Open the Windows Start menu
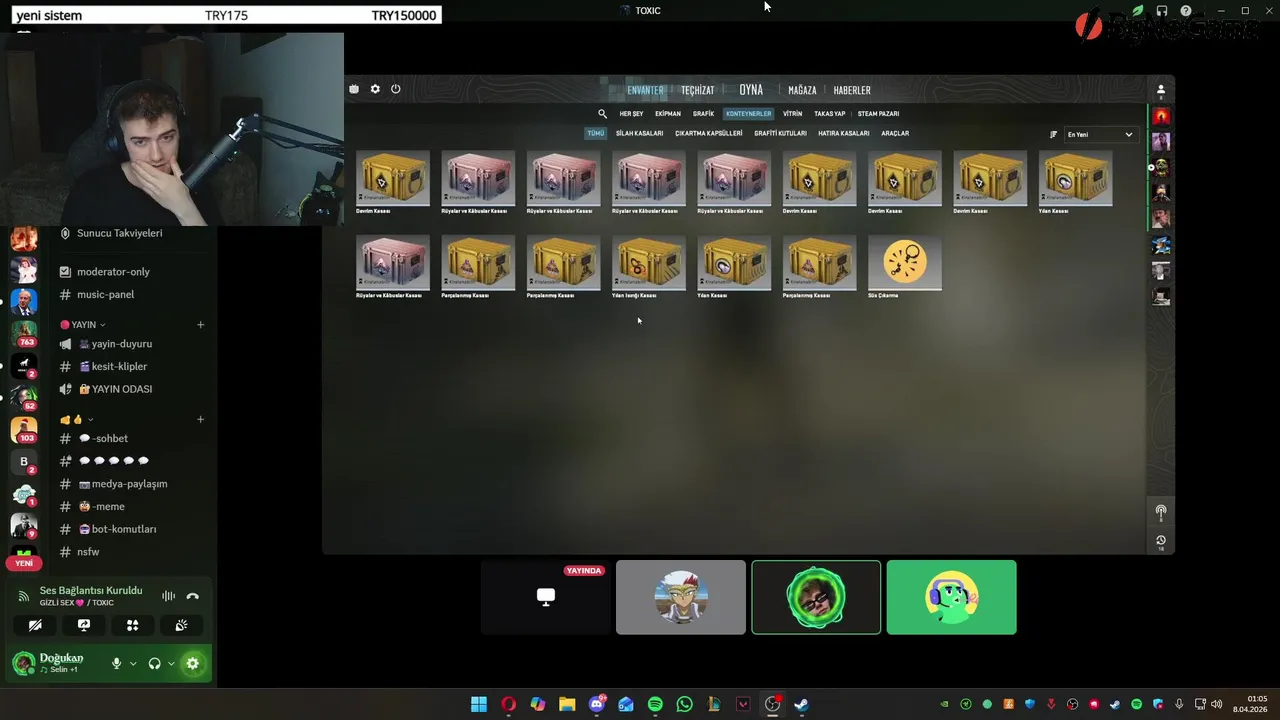Image resolution: width=1280 pixels, height=720 pixels. coord(479,704)
